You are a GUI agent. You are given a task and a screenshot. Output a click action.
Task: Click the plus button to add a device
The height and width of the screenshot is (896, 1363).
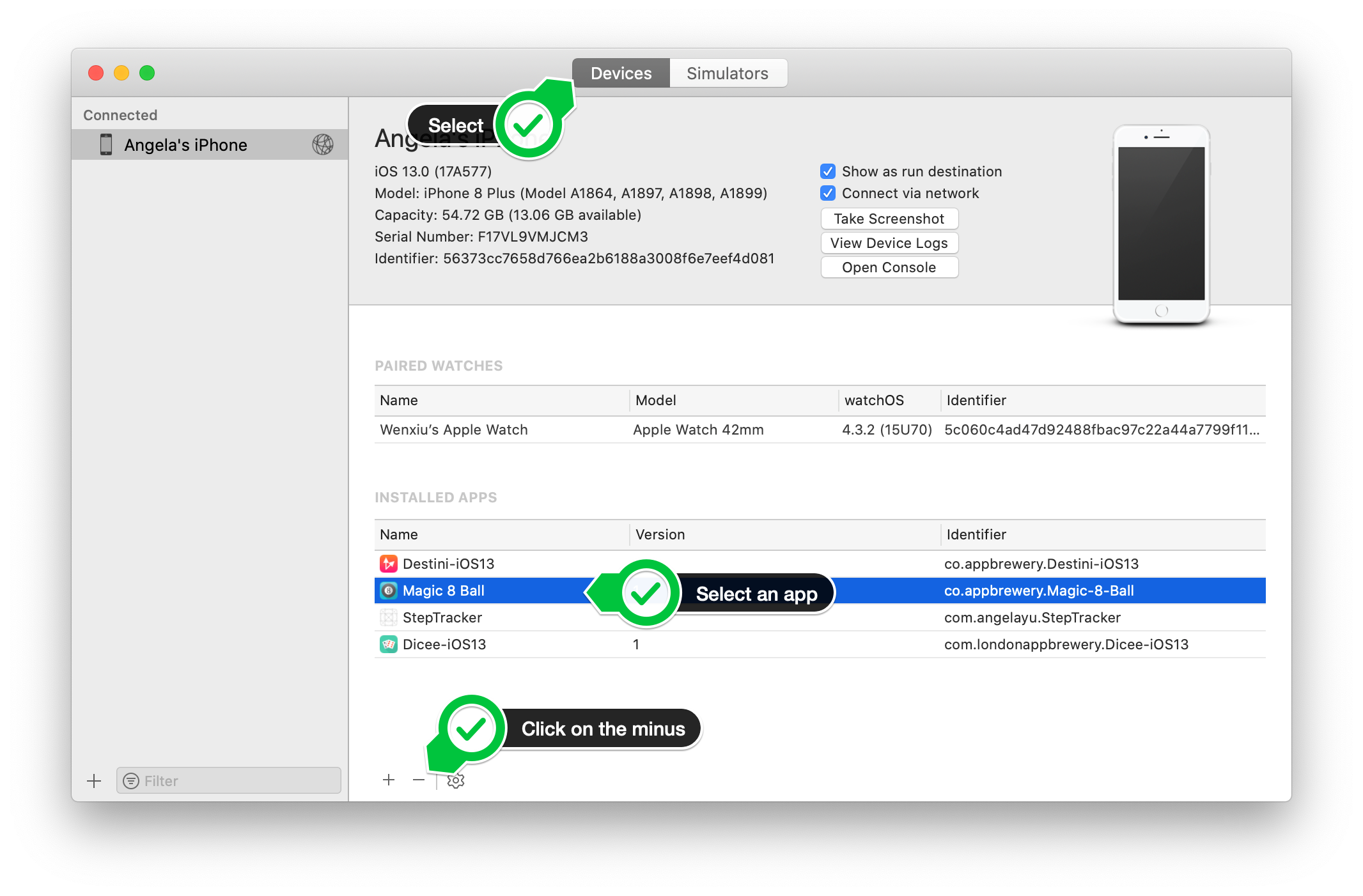coord(94,781)
